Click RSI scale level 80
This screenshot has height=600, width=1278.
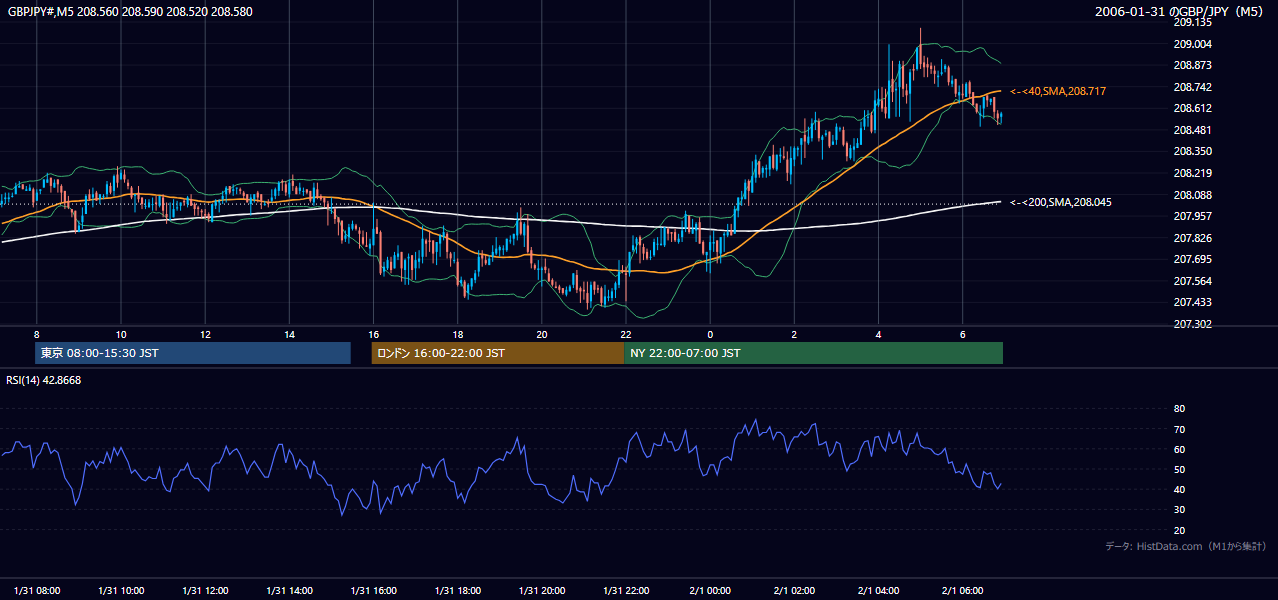[x=1179, y=409]
